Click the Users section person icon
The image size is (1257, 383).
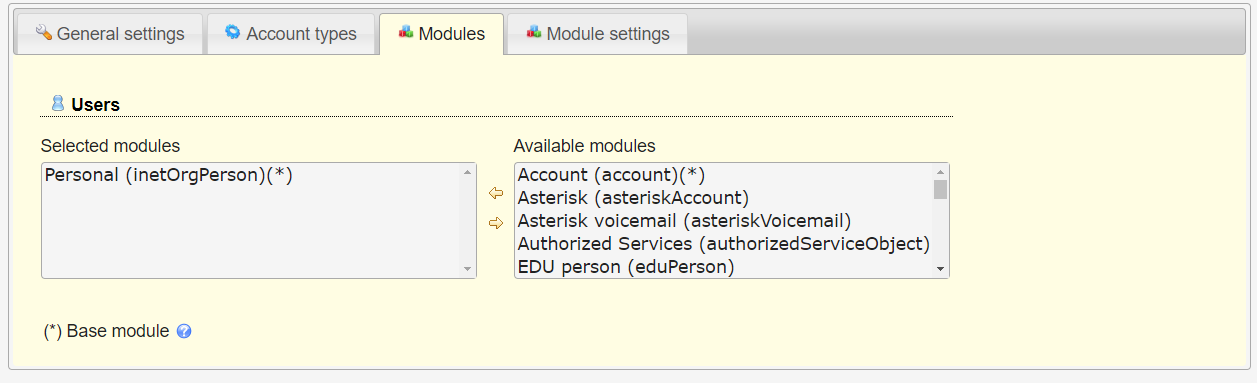[x=58, y=103]
